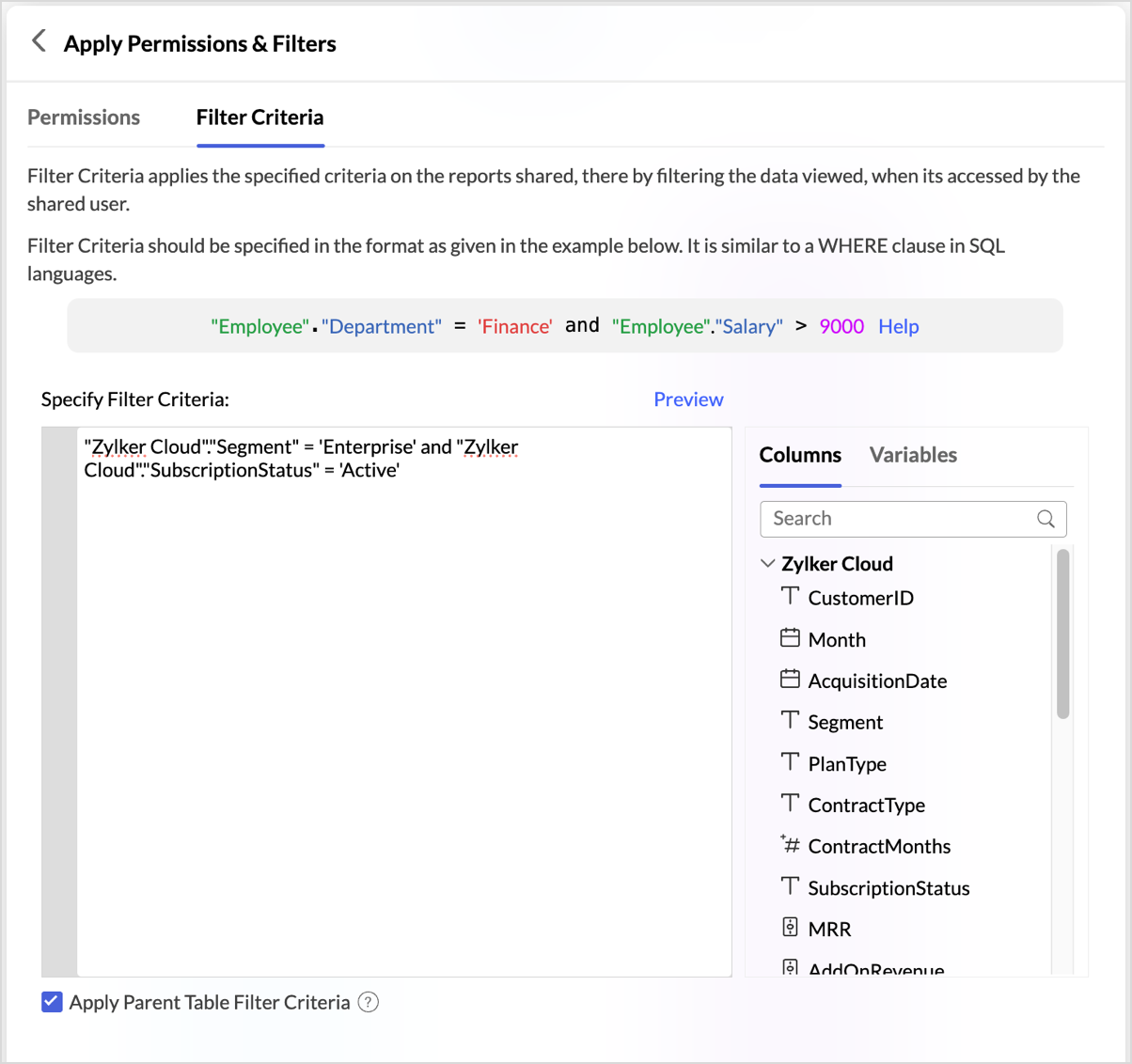Click the calendar icon beside AcquisitionDate
The width and height of the screenshot is (1132, 1064).
[790, 679]
